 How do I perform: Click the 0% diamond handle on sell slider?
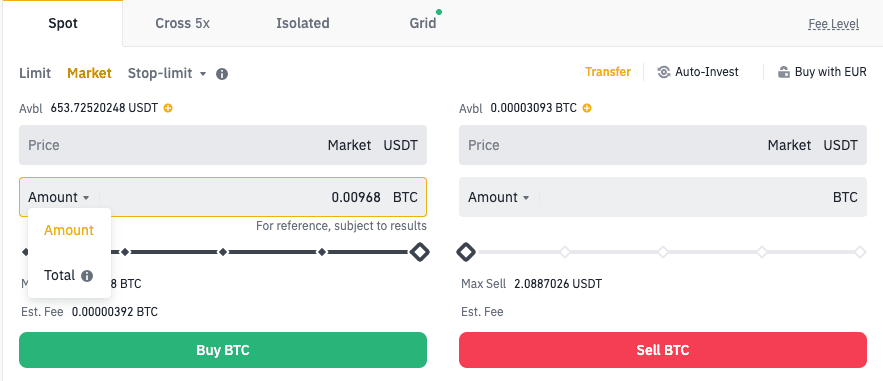(466, 252)
